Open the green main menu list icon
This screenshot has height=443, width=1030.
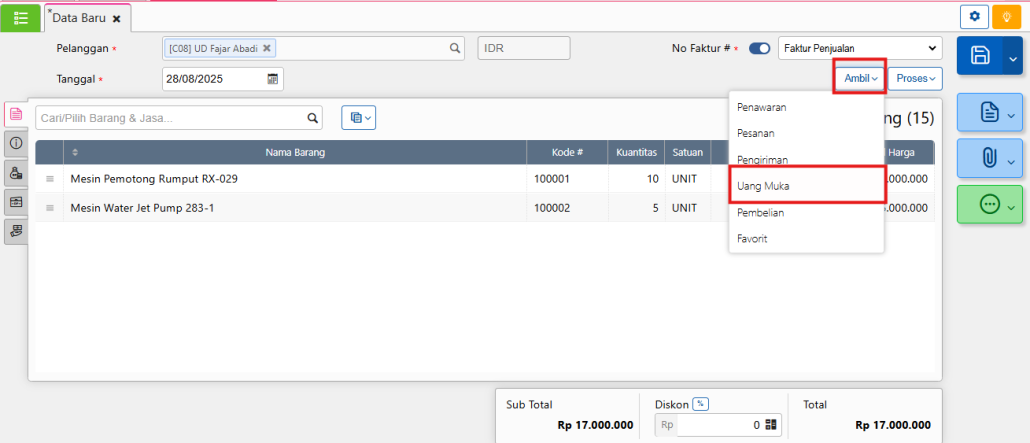(x=21, y=18)
